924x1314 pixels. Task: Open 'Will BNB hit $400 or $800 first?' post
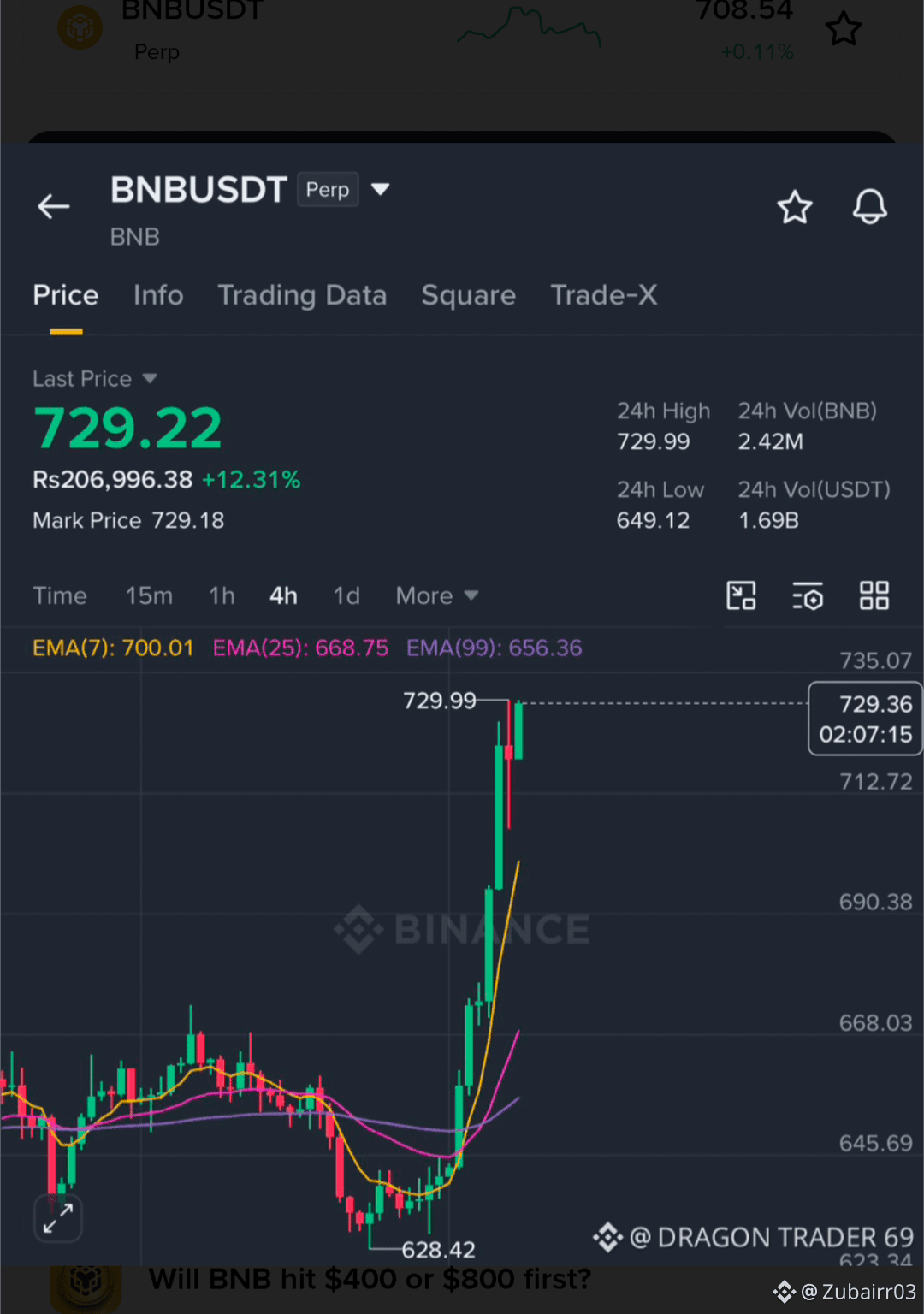(369, 1279)
